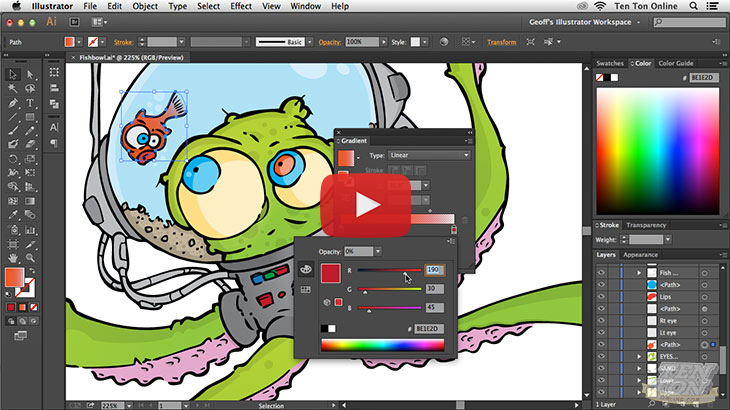The width and height of the screenshot is (730, 410).
Task: Switch to the Appearance tab
Action: coord(640,255)
